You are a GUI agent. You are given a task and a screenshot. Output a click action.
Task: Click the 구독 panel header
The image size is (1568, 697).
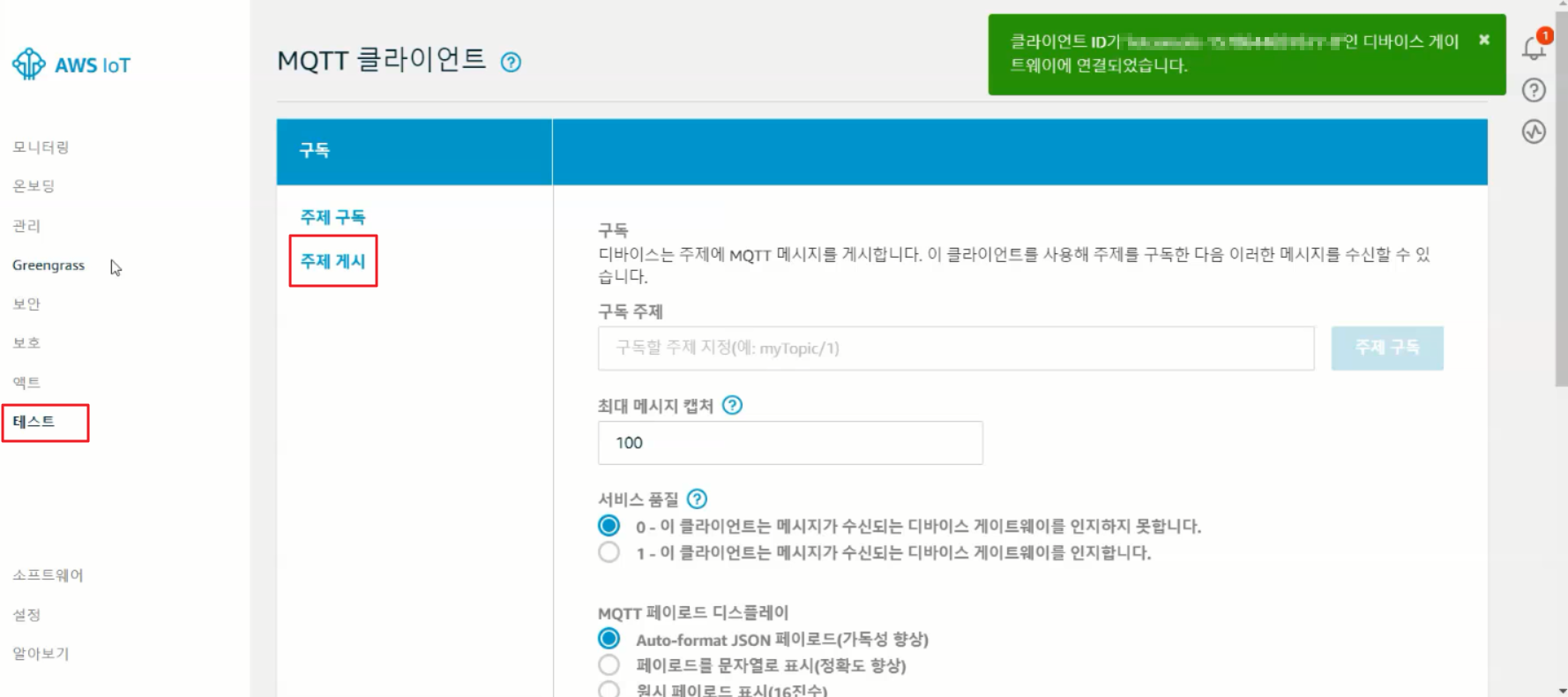point(414,151)
